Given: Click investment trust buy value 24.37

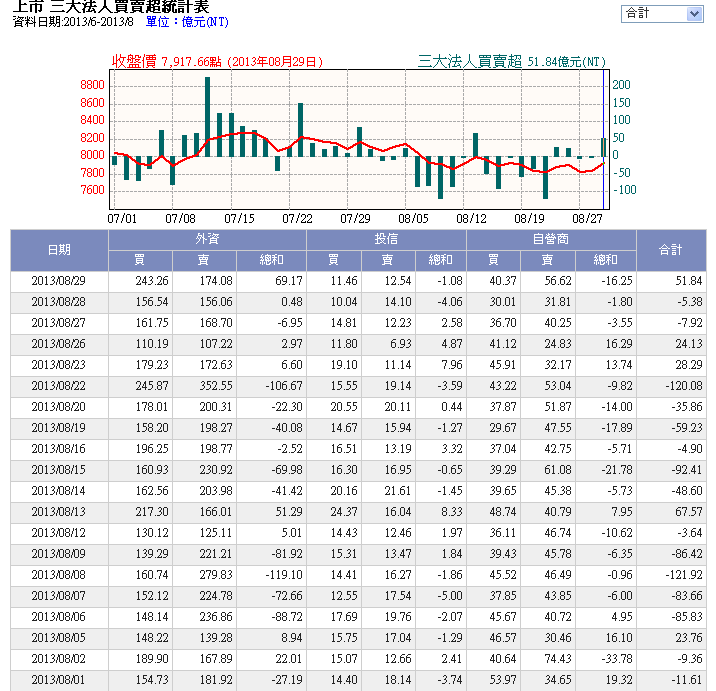Looking at the screenshot, I should tap(344, 512).
